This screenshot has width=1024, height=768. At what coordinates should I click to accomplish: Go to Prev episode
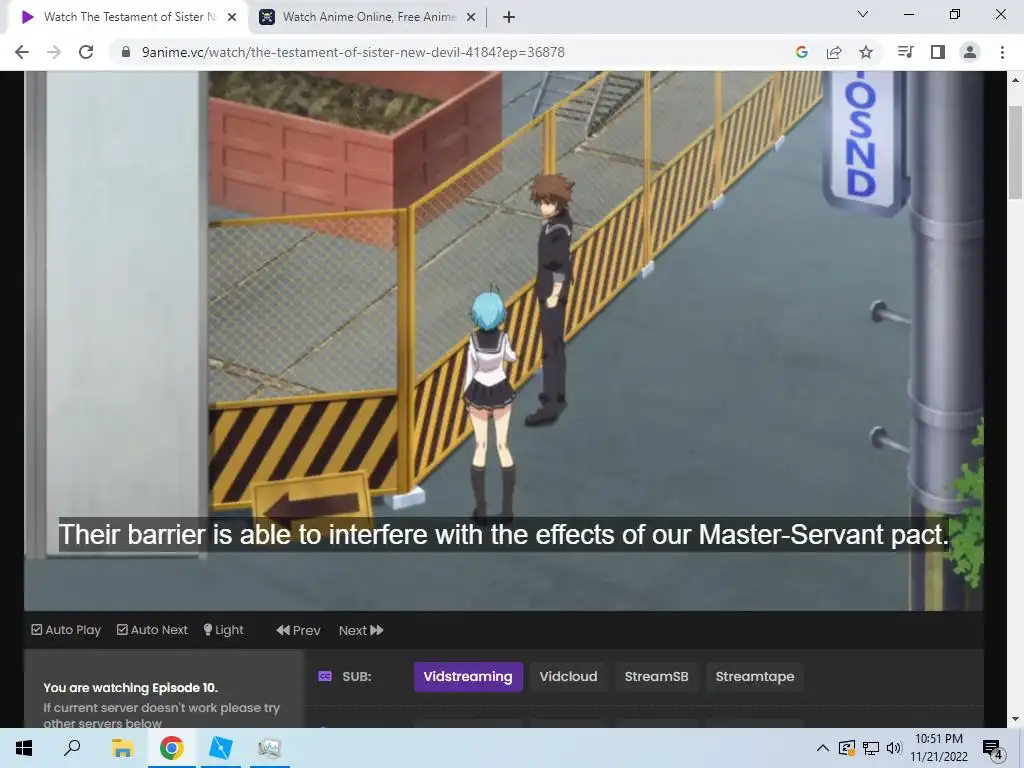(298, 630)
